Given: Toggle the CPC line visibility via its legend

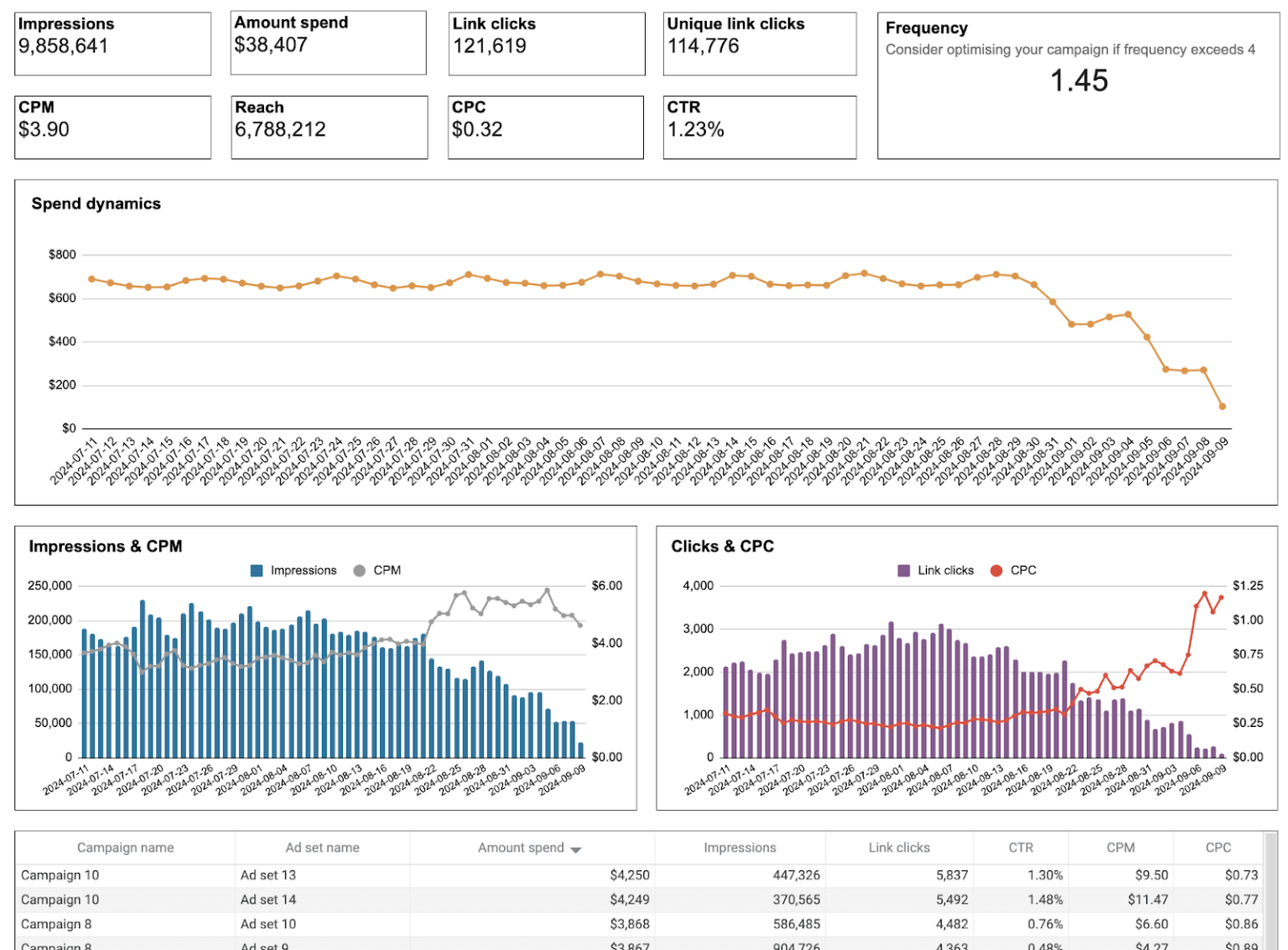Looking at the screenshot, I should (x=995, y=569).
